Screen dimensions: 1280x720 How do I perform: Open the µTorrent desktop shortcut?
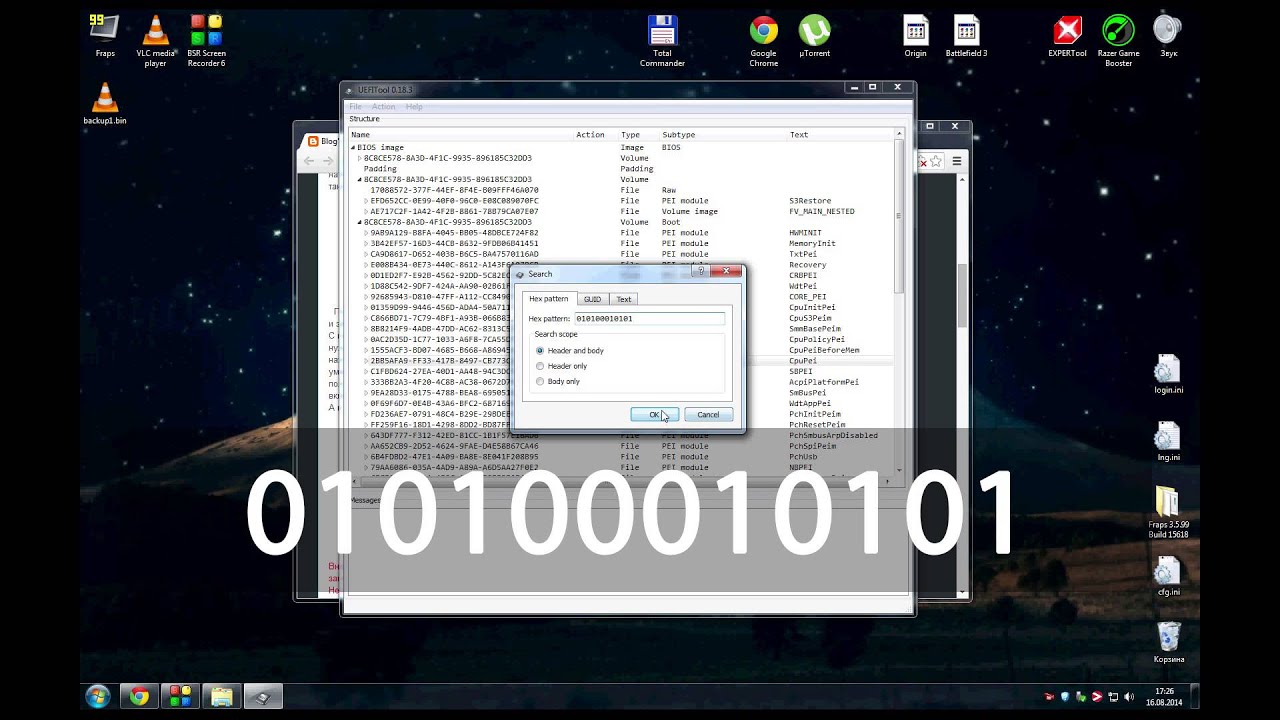(x=814, y=37)
